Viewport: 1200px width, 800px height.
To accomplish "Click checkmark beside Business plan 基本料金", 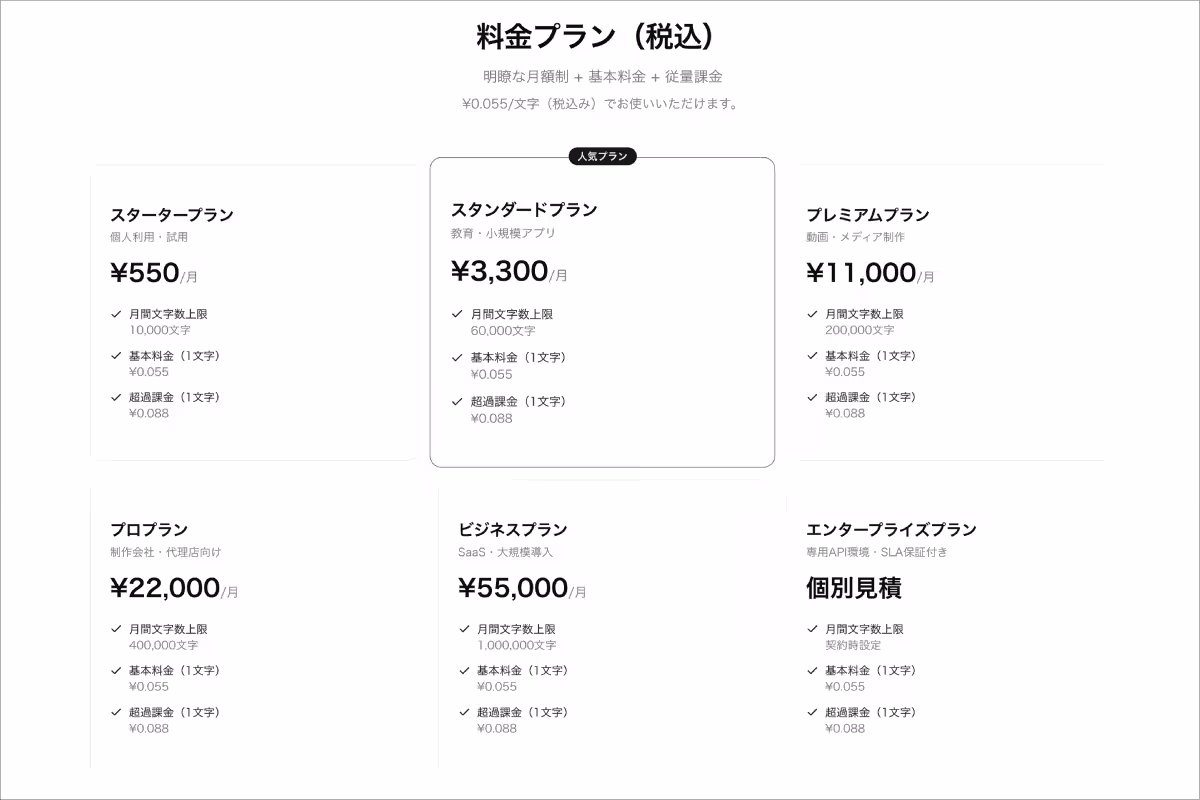I will (464, 671).
